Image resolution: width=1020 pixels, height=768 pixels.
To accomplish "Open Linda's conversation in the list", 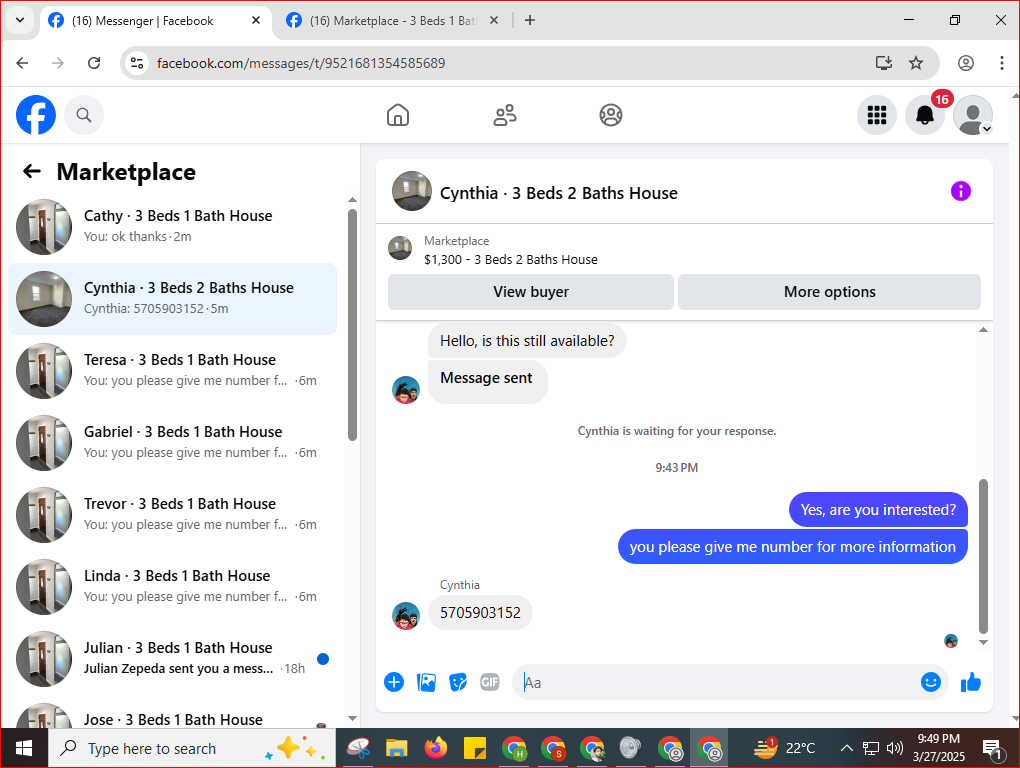I will click(x=172, y=587).
